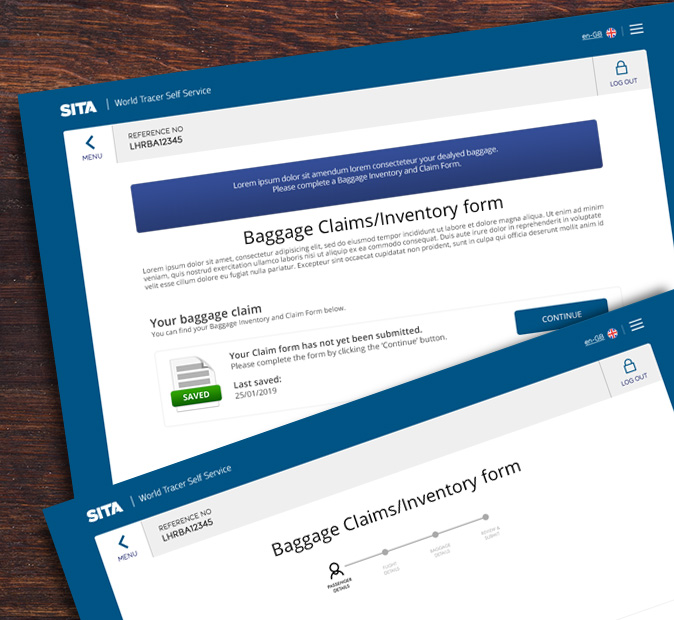The height and width of the screenshot is (620, 674).
Task: Click the LOG OUT padlock on the lower screen
Action: point(629,366)
